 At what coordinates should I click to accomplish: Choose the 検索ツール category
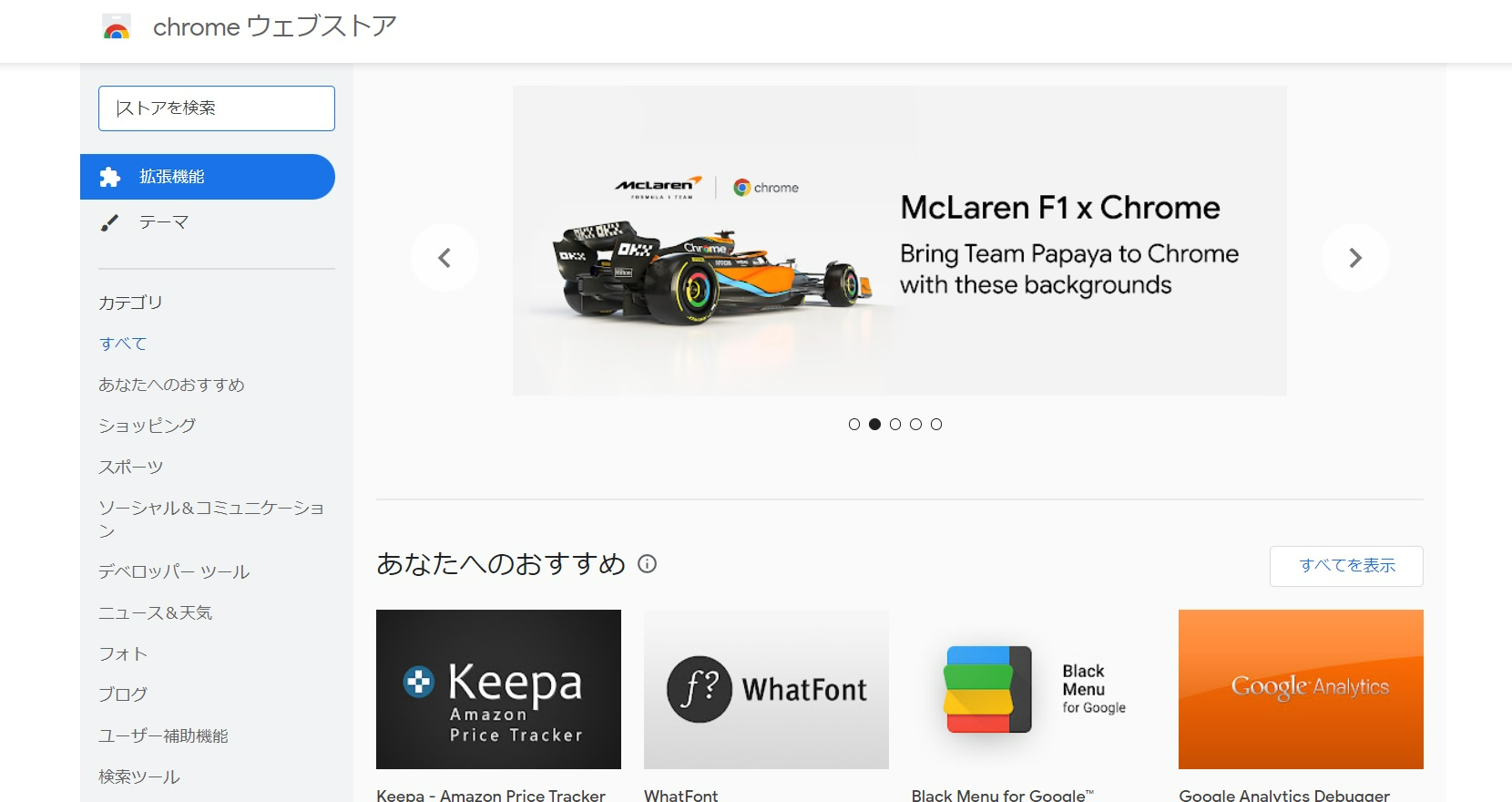[139, 776]
